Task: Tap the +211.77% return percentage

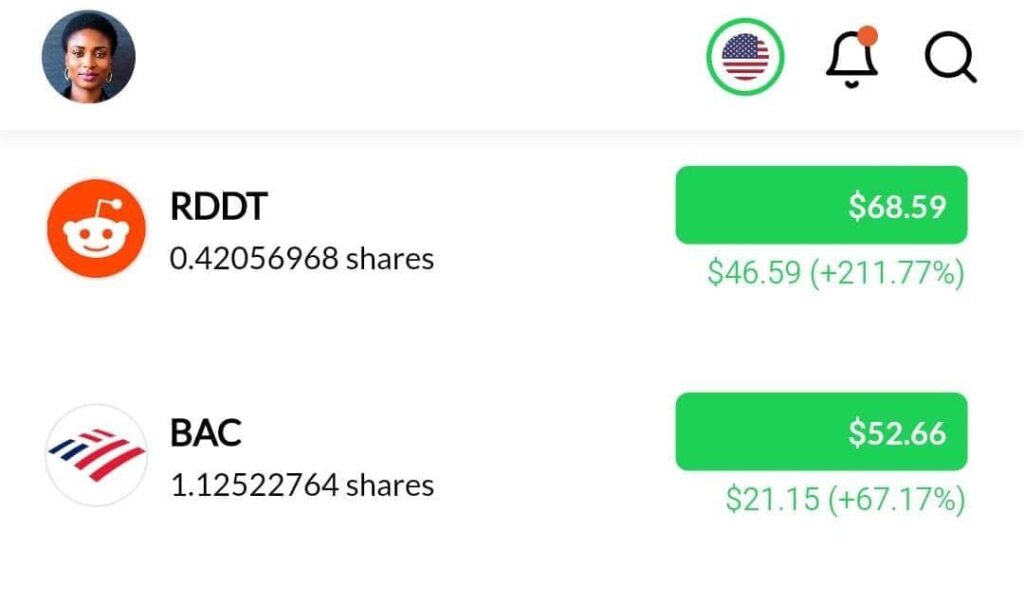Action: point(887,272)
